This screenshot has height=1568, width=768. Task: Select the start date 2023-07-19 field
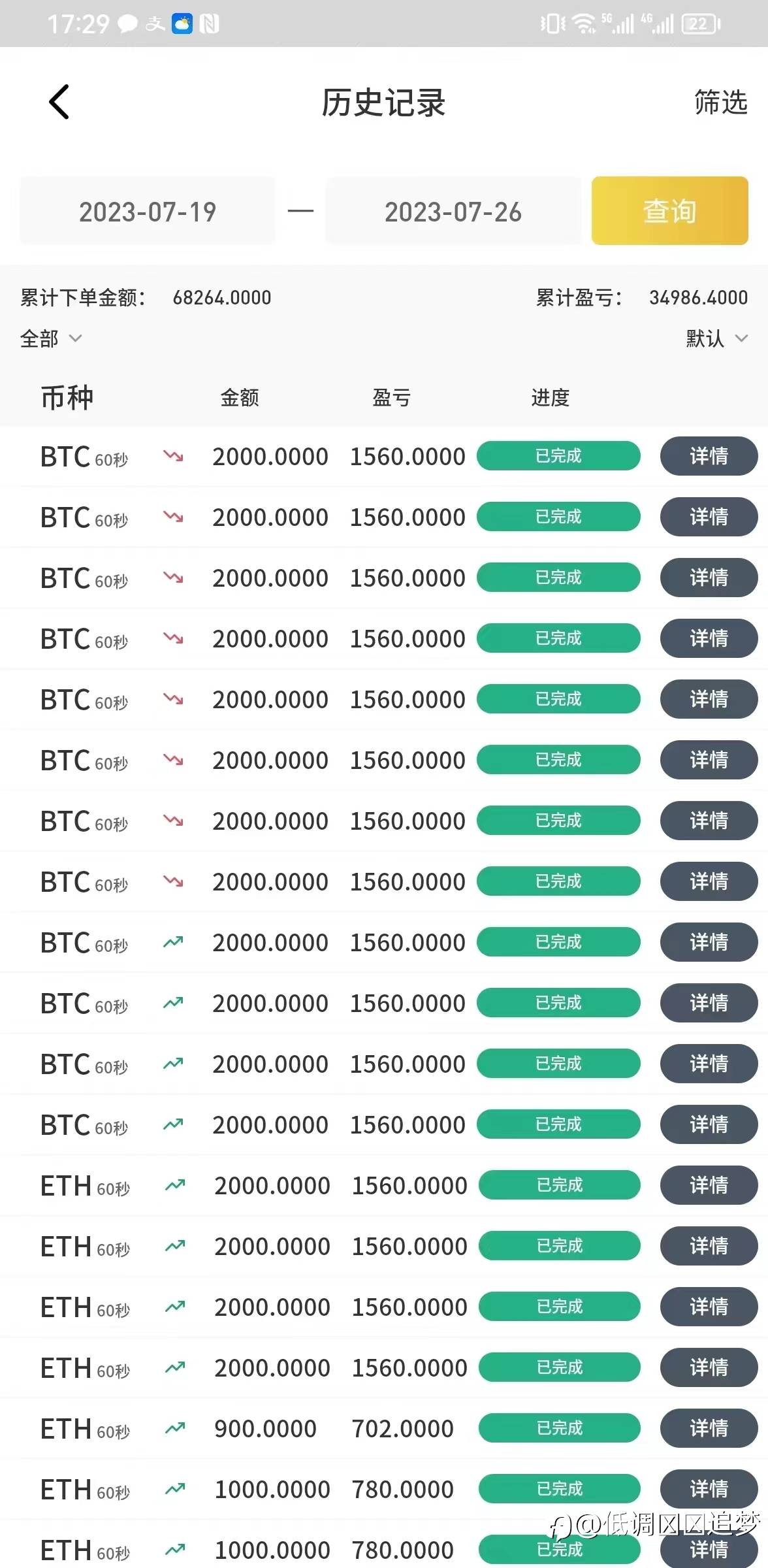point(148,212)
